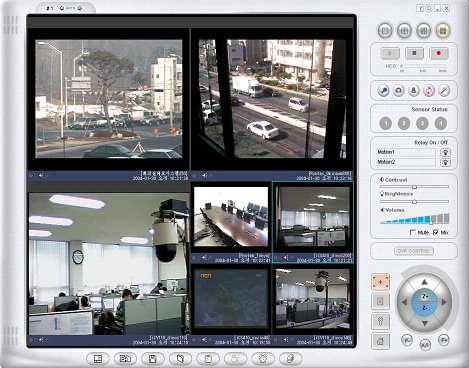This screenshot has width=469, height=368.
Task: Select the top-right road traffic camera feed
Action: pyautogui.click(x=272, y=99)
